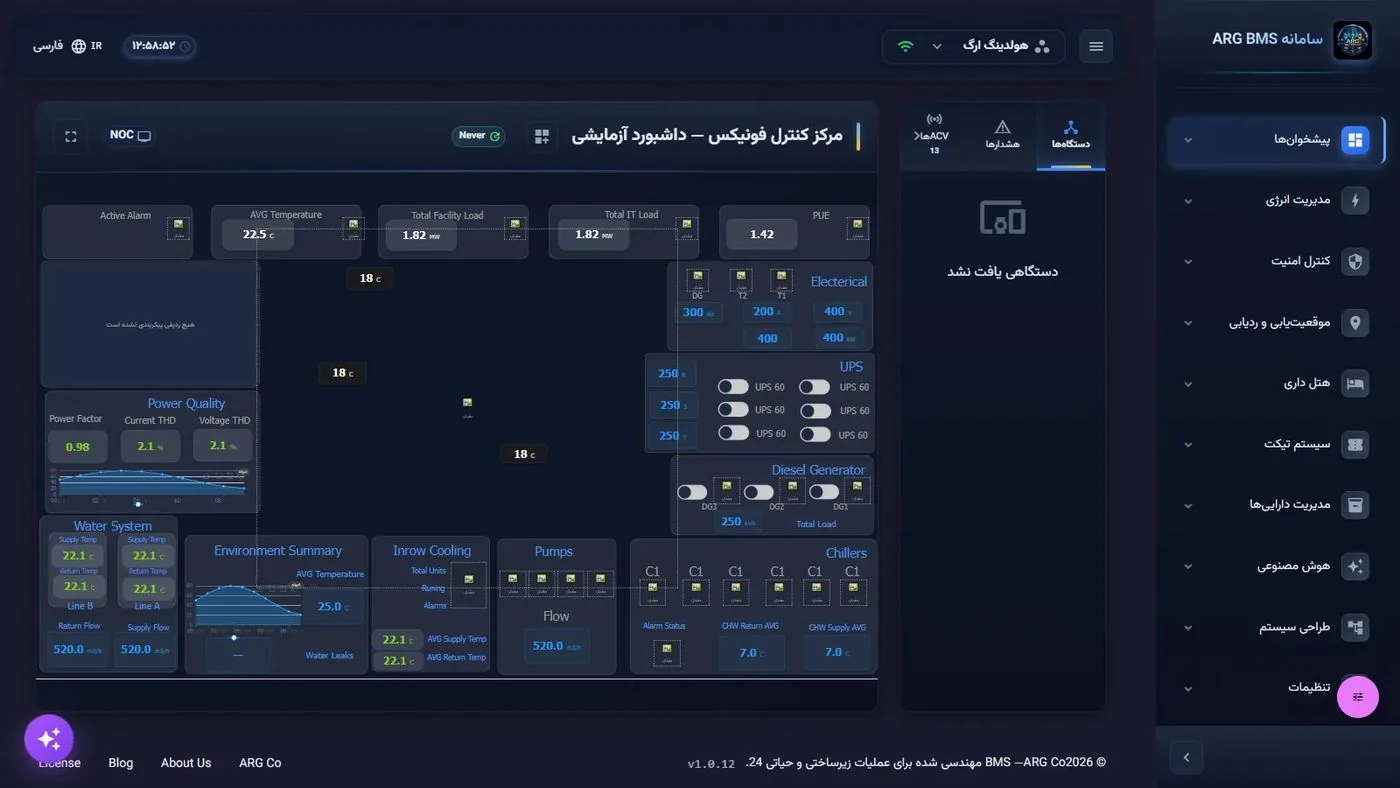Click the Power Factor value 0.98
The image size is (1400, 788).
click(x=77, y=447)
